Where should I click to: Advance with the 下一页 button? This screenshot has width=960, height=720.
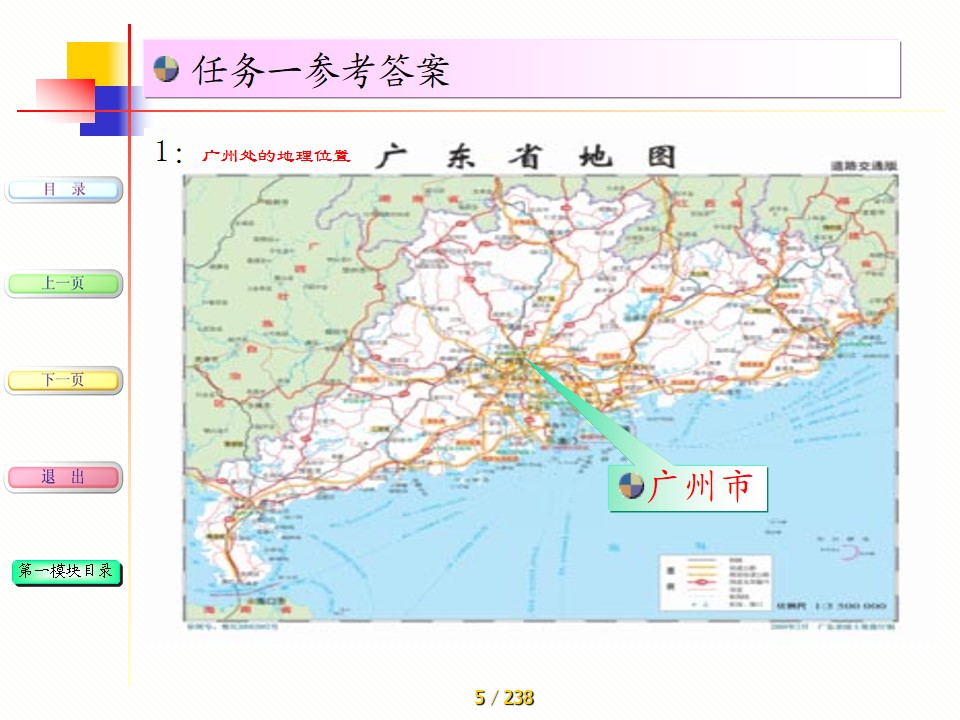(x=64, y=380)
